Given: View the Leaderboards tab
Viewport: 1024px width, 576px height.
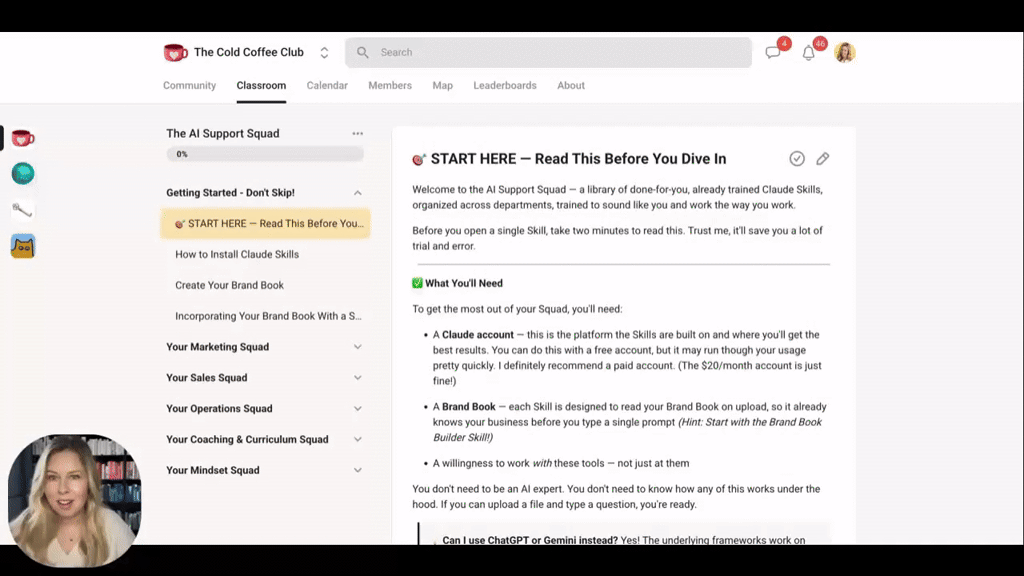Looking at the screenshot, I should click(505, 86).
